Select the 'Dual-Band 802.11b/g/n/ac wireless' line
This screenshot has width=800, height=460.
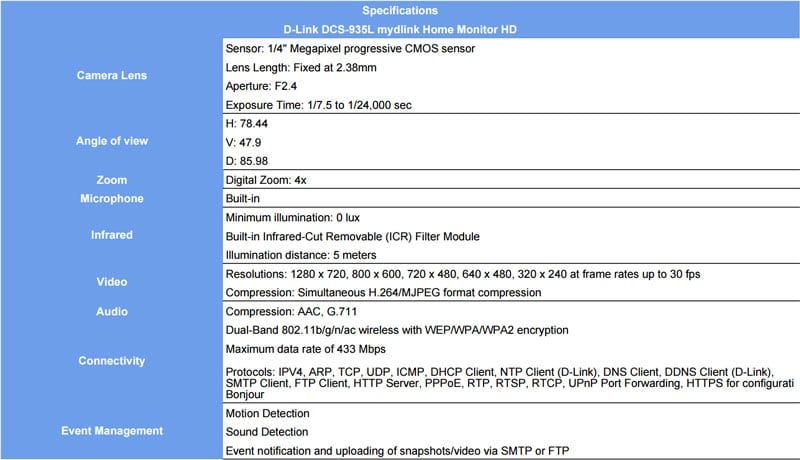tap(397, 330)
